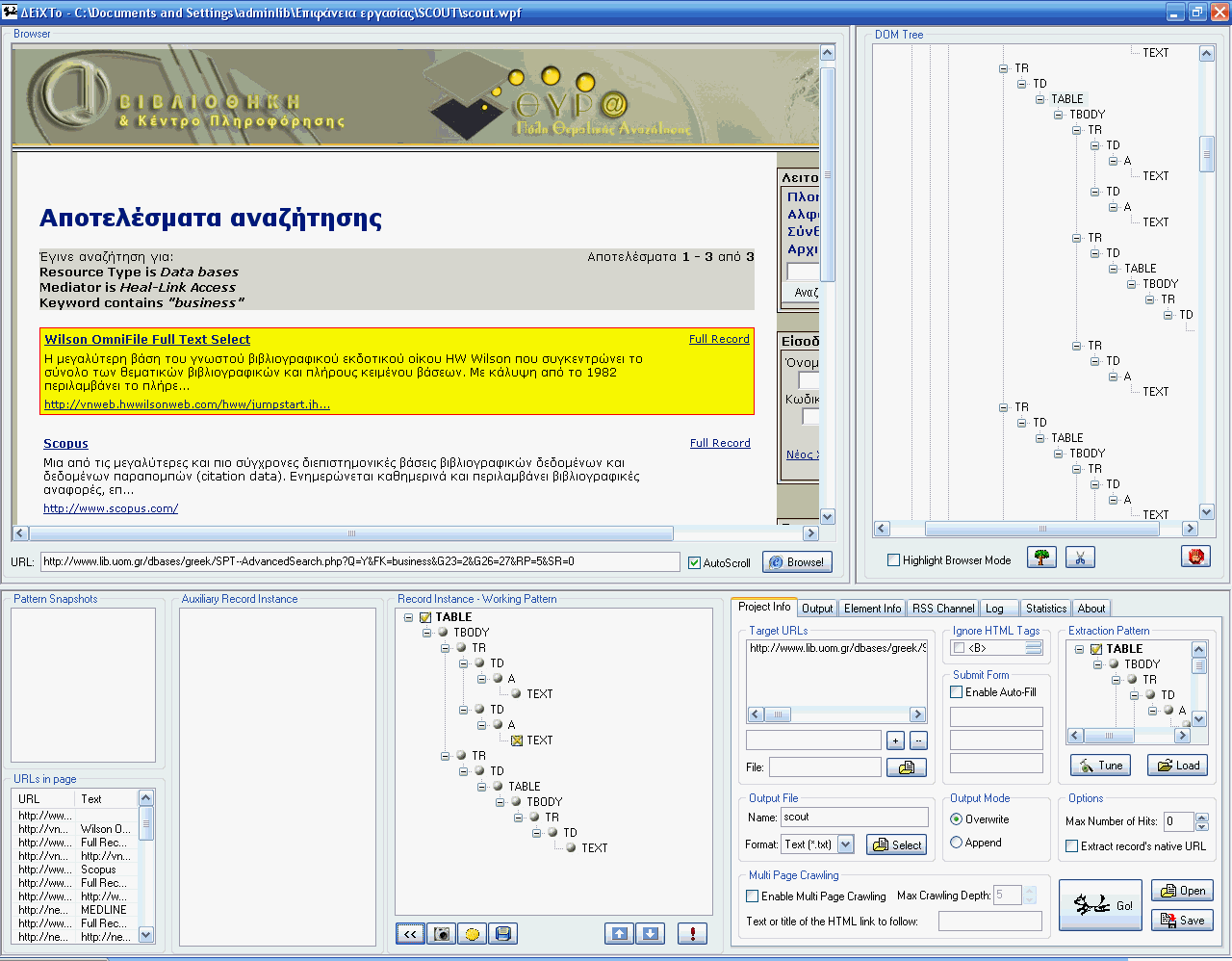Screen dimensions: 1232x961
Task: Check the <B> tag in Ignore HTML Tags
Action: click(x=959, y=648)
